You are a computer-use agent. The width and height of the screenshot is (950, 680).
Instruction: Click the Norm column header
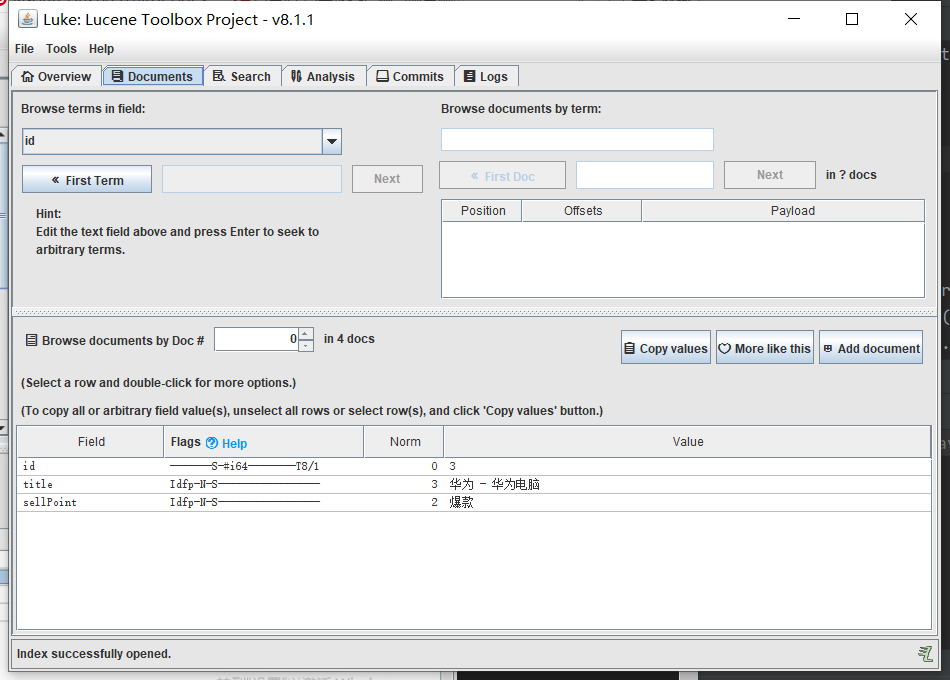(x=404, y=442)
